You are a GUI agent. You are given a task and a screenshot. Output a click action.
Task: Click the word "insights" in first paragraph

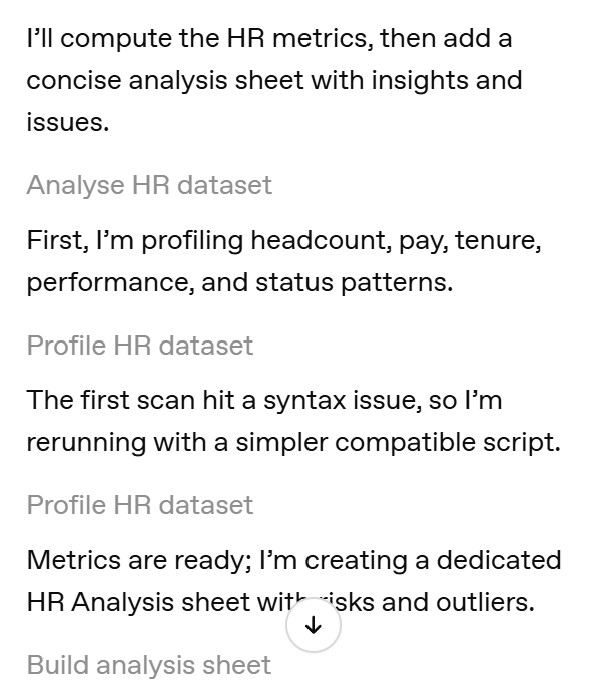(420, 81)
